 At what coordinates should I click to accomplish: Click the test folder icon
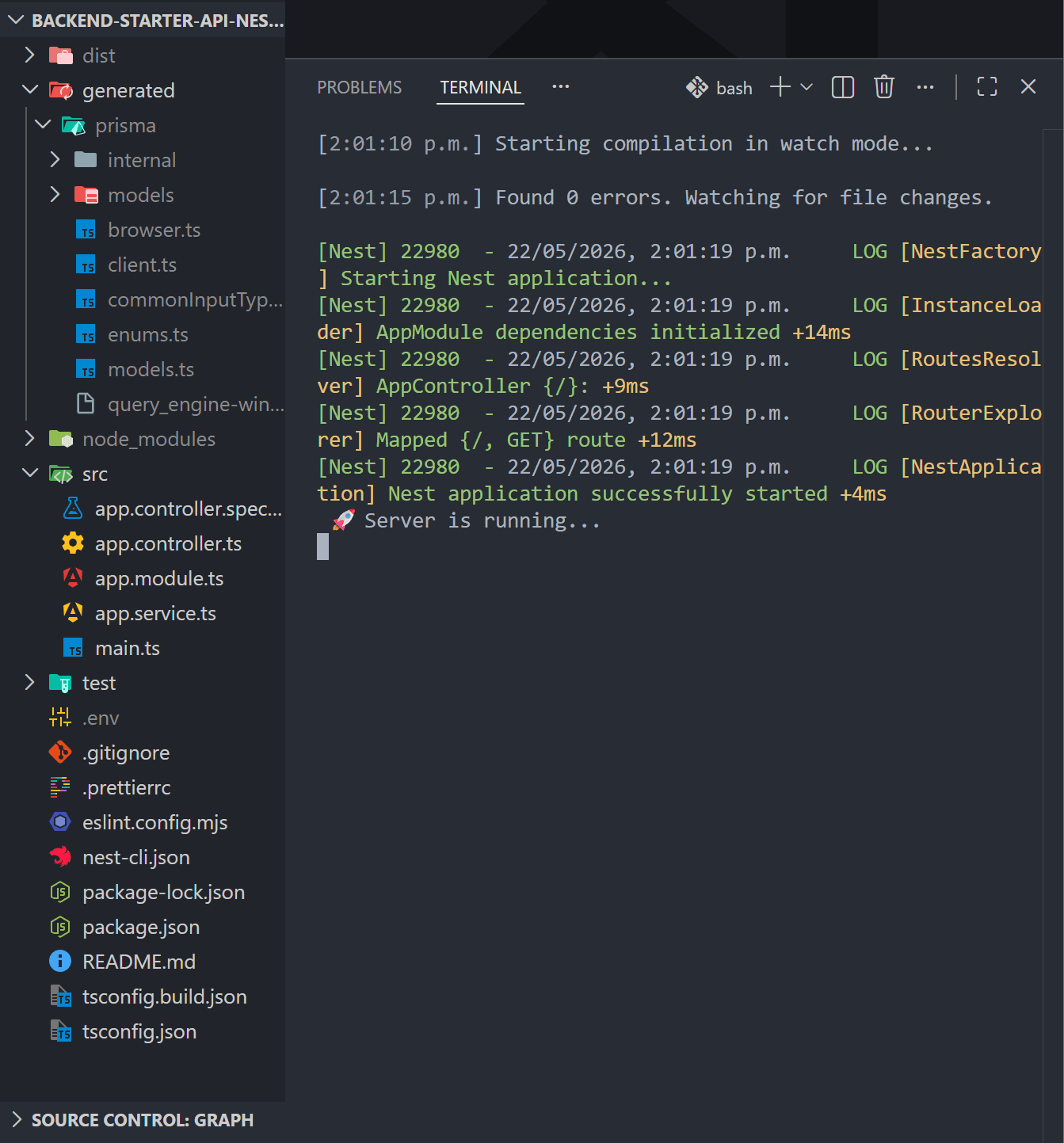[x=60, y=682]
